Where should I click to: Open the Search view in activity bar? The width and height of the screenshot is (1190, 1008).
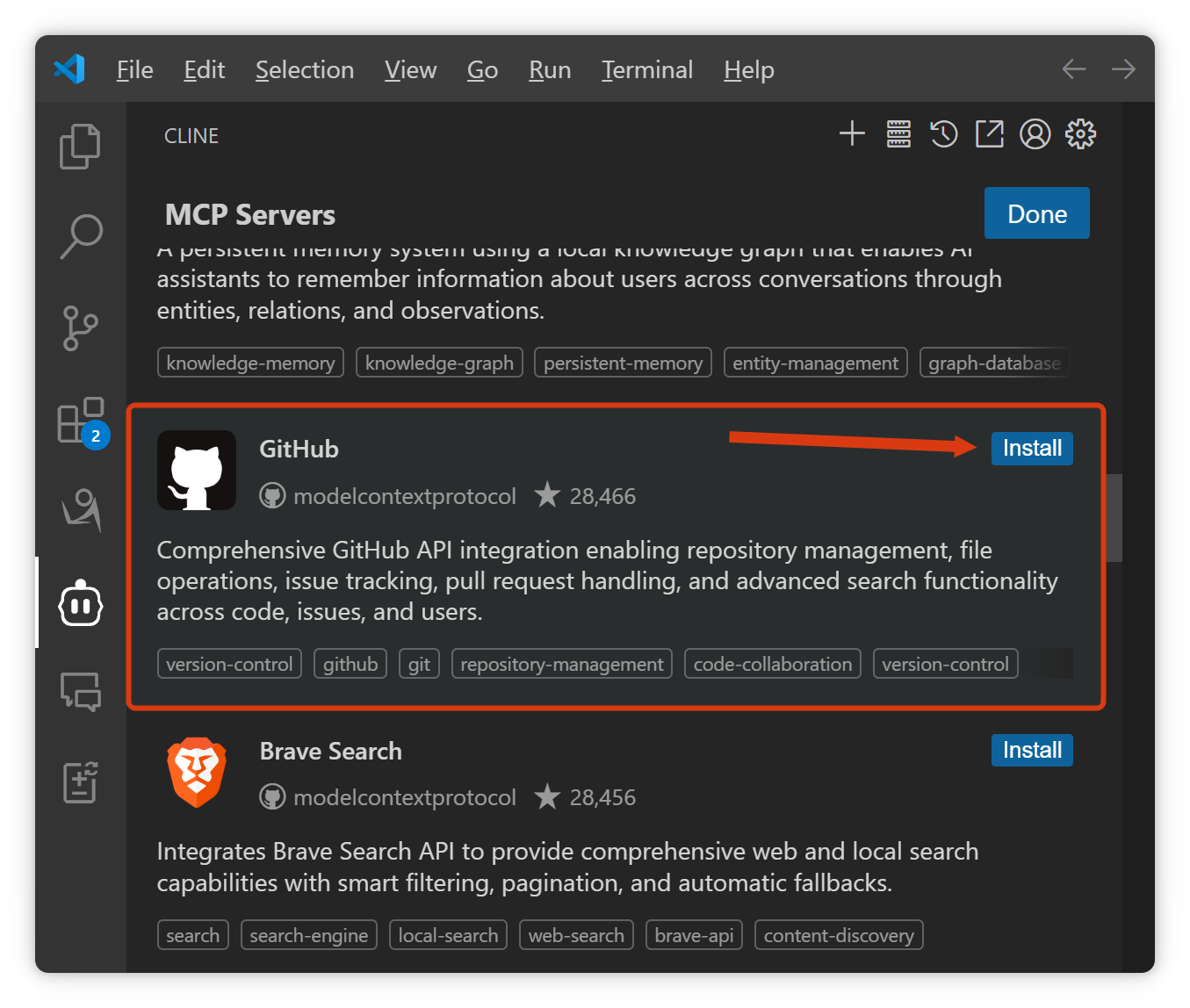[81, 236]
